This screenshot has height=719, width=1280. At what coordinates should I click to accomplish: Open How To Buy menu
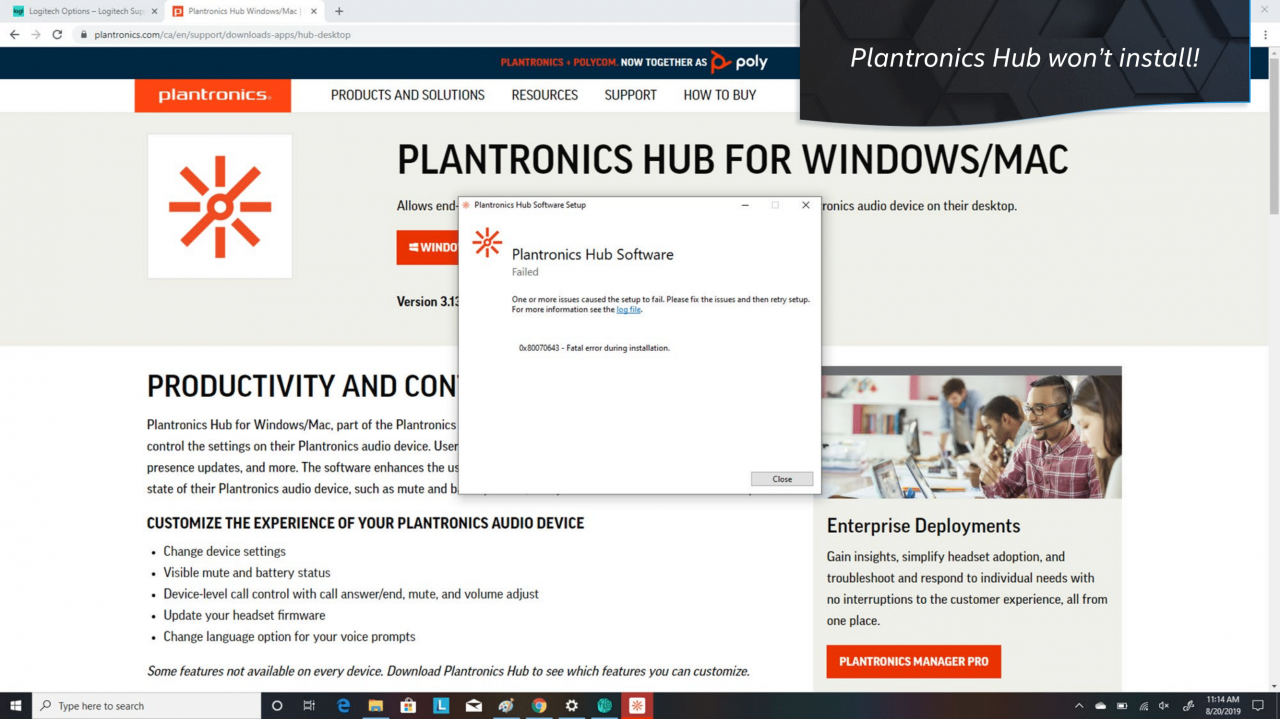click(720, 95)
